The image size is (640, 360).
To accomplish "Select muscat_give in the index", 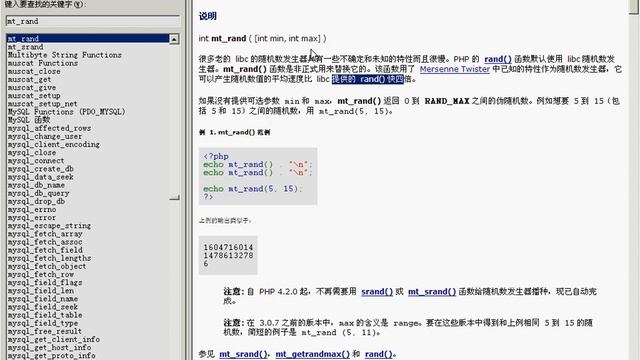I will click(x=32, y=87).
